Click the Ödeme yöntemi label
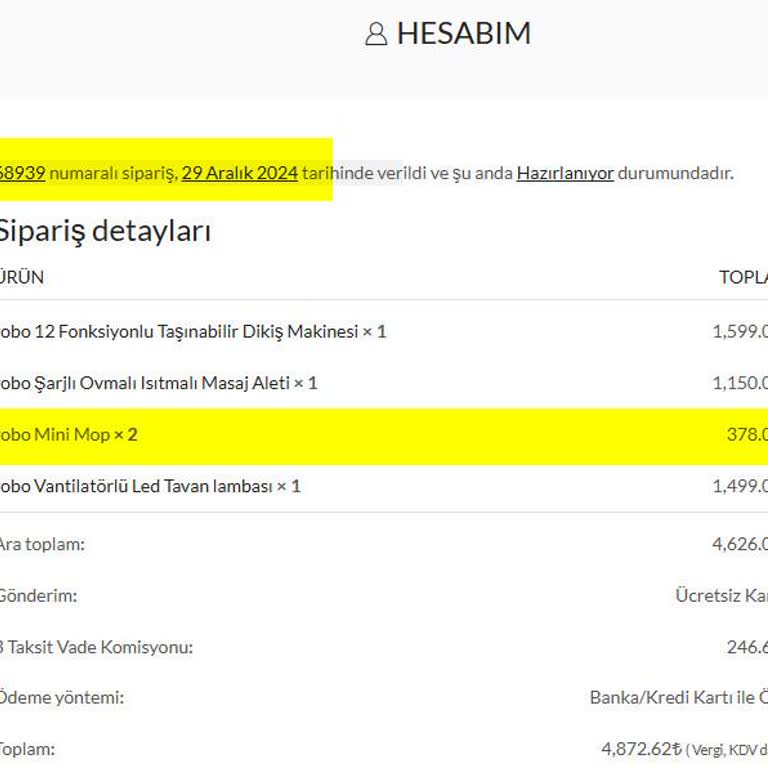The width and height of the screenshot is (768, 768). (62, 697)
